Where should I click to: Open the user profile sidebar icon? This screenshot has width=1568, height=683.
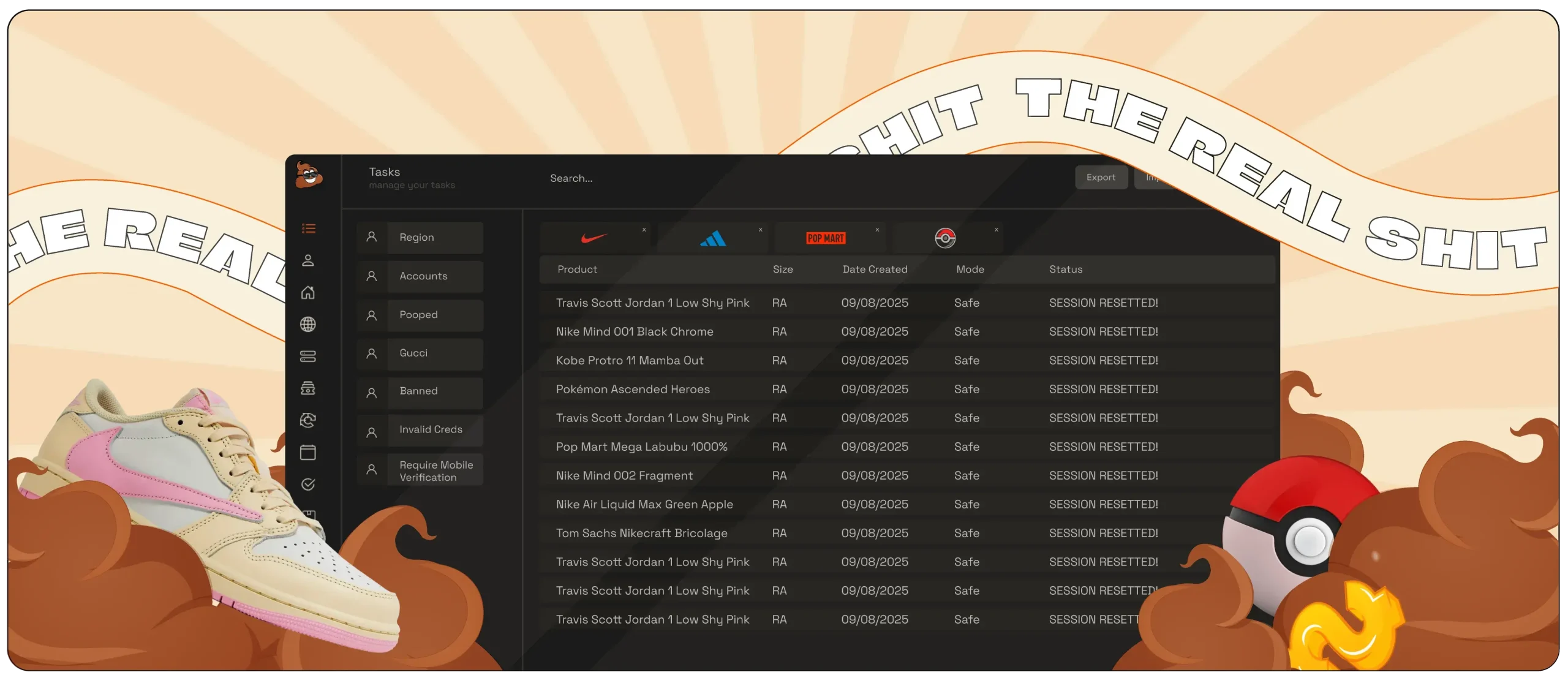pos(308,260)
